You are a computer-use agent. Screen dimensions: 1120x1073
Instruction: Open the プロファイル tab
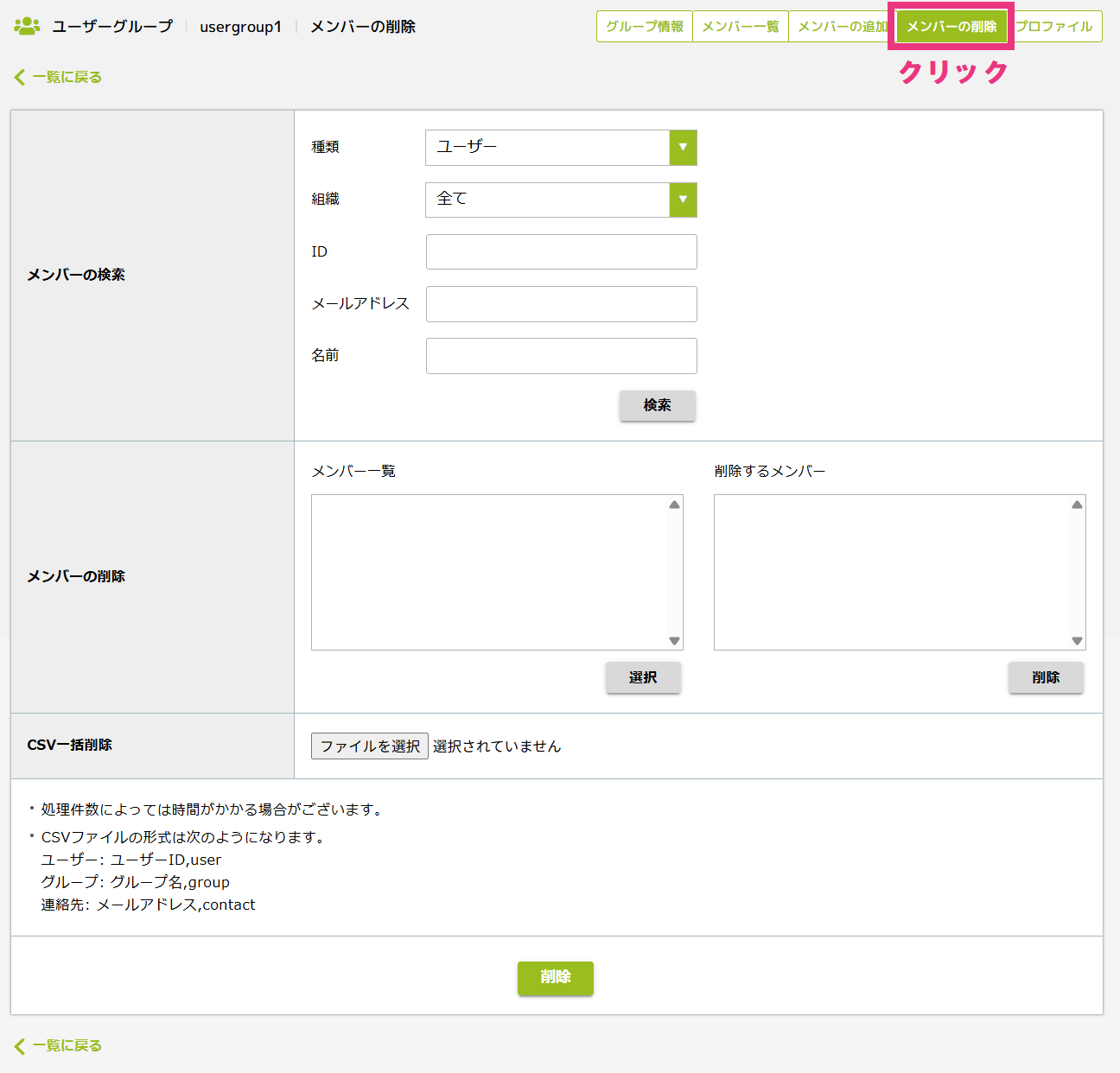1054,27
